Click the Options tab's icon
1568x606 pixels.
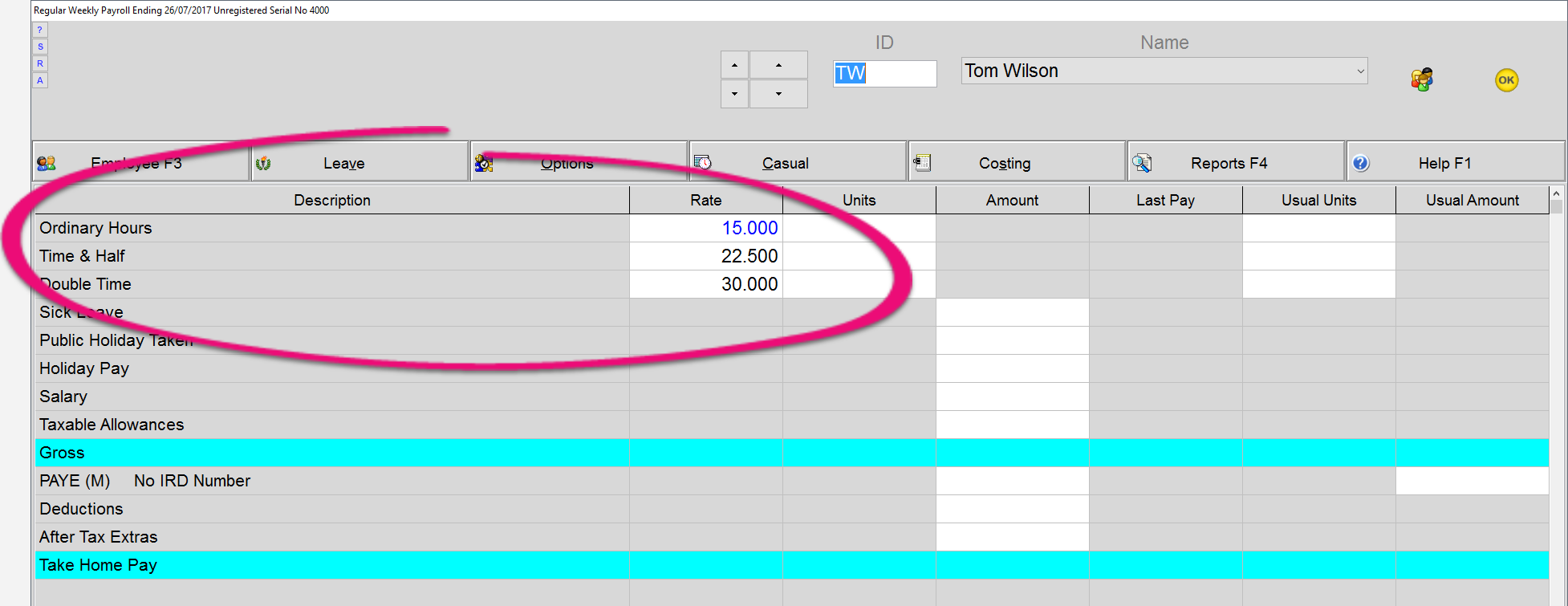483,163
